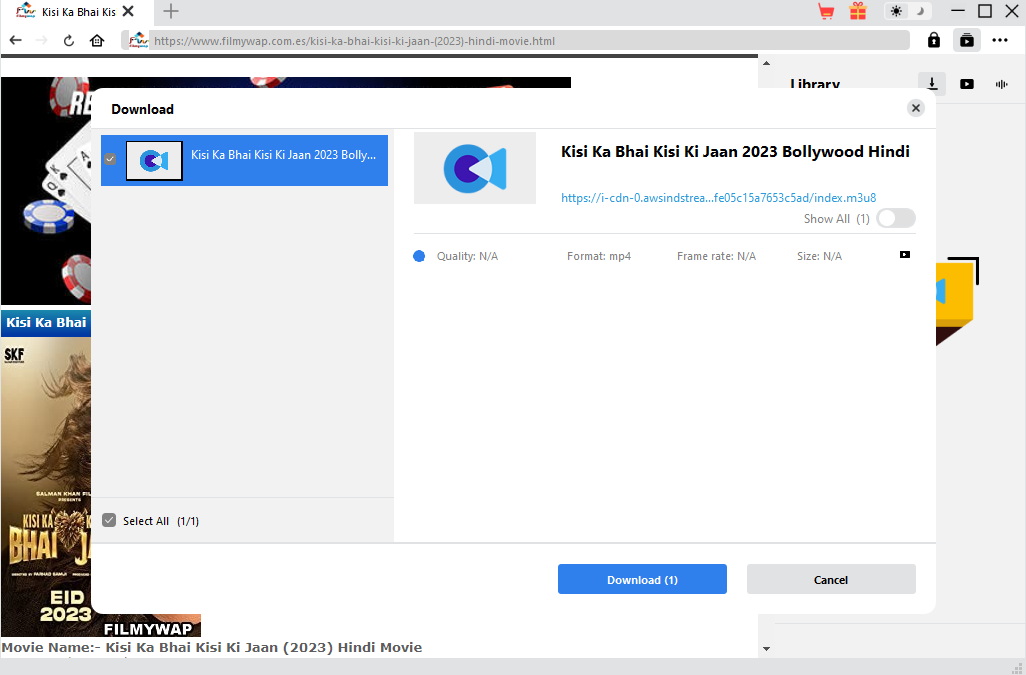Go to home page icon
1026x675 pixels.
(x=97, y=41)
